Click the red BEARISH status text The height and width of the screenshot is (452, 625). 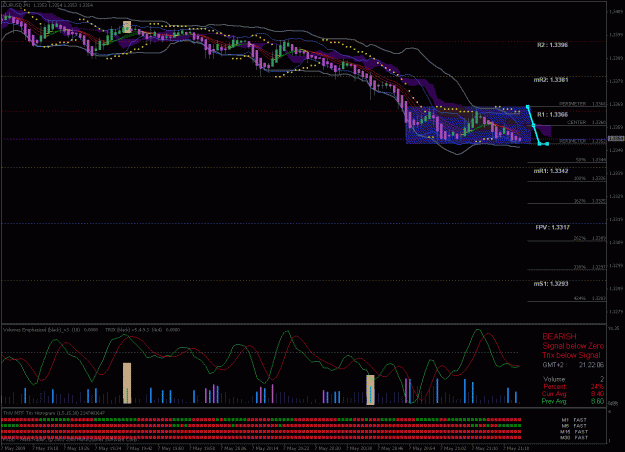(x=560, y=337)
